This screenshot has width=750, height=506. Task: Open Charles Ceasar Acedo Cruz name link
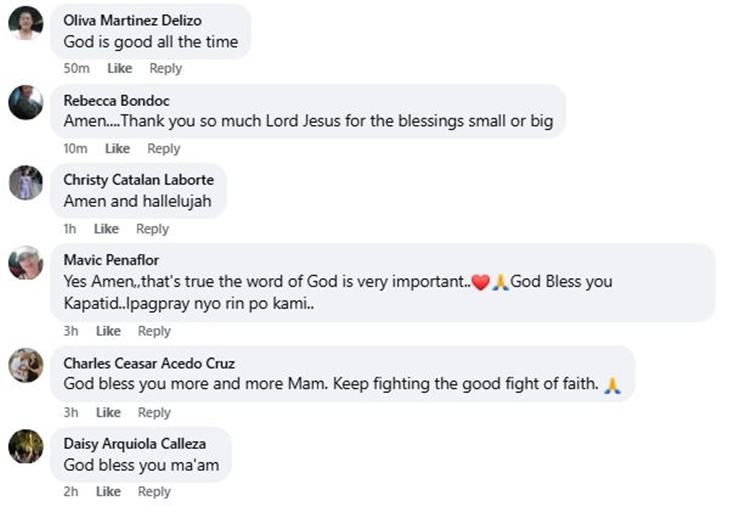pyautogui.click(x=149, y=363)
